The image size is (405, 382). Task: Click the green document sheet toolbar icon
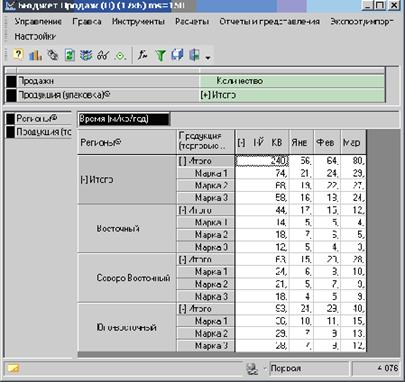click(70, 55)
